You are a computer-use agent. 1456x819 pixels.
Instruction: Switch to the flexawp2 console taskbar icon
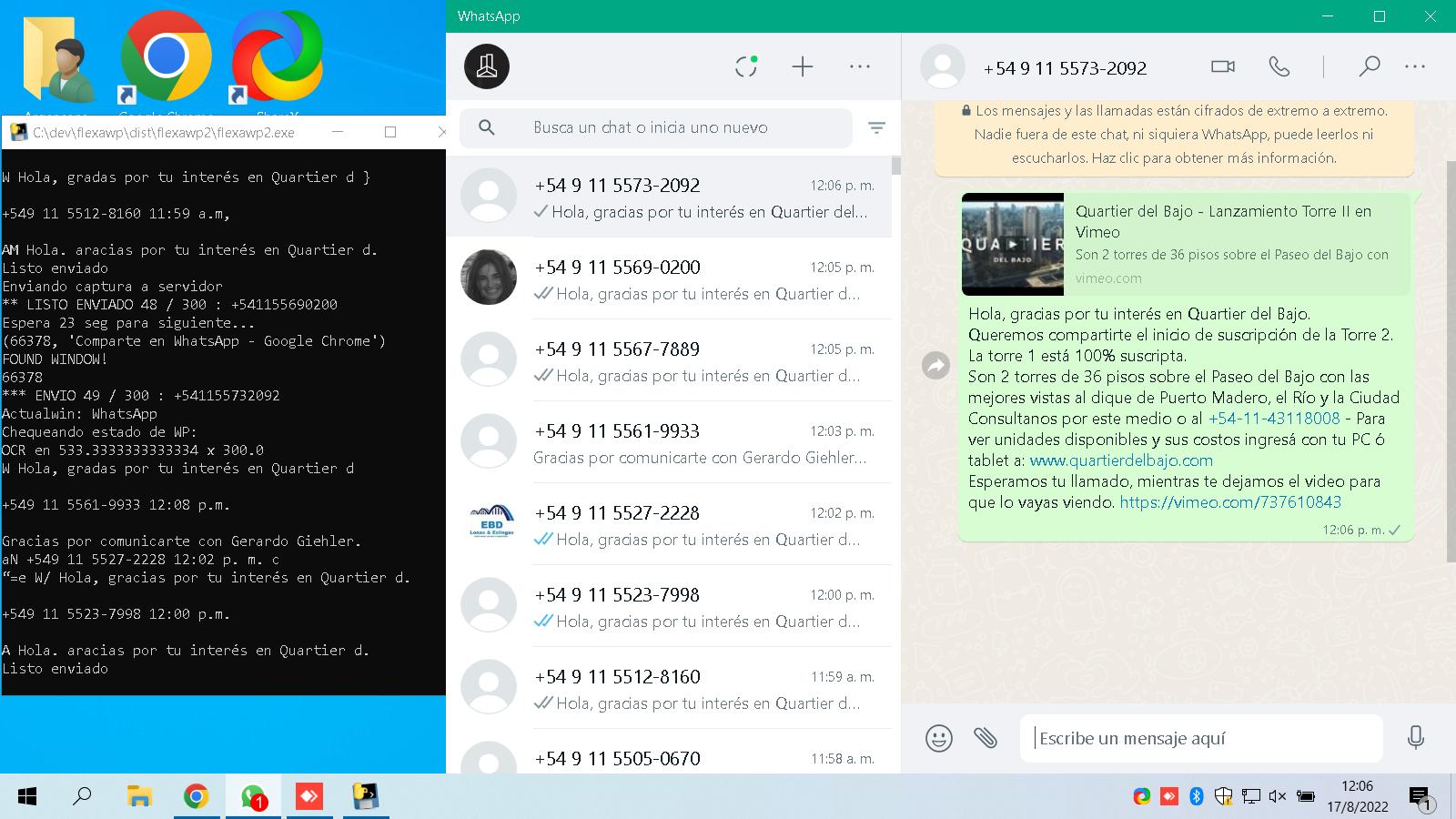click(x=366, y=797)
